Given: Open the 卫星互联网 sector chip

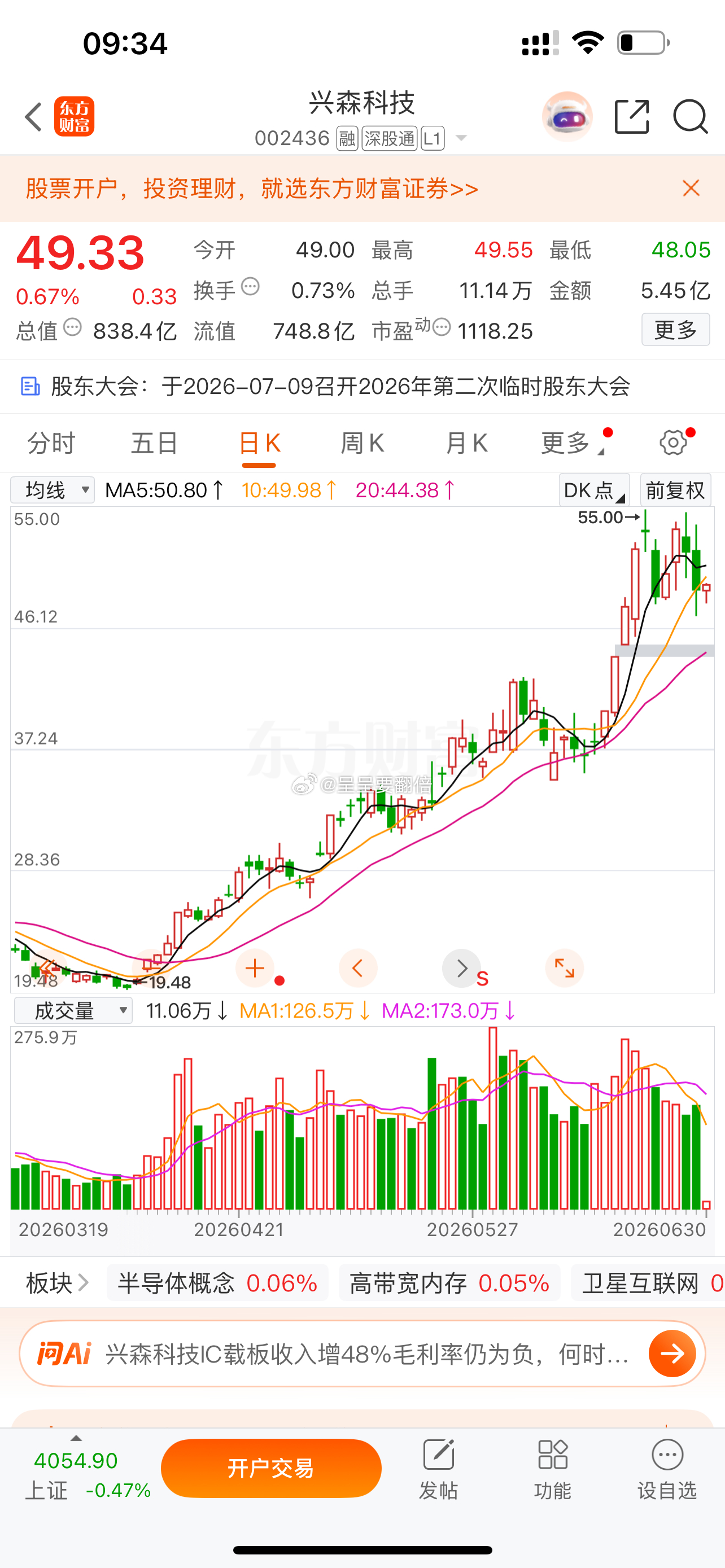Looking at the screenshot, I should (x=648, y=1283).
